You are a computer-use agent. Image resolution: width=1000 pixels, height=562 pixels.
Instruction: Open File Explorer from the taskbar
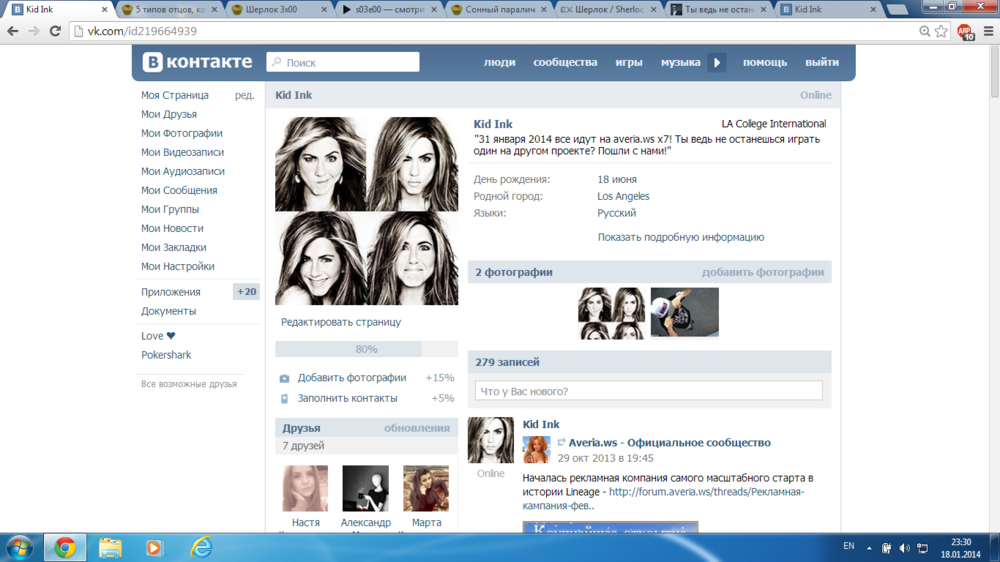coord(110,548)
